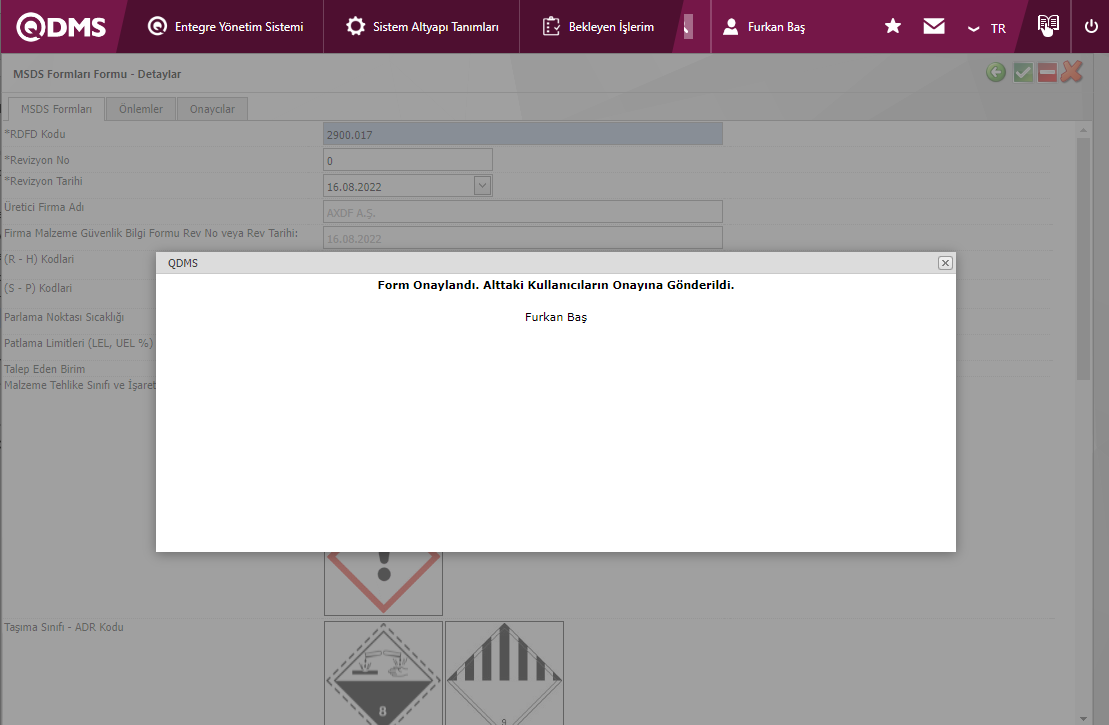The image size is (1109, 725).
Task: Click the Firma Rev Tarihi field 16.08.2022
Action: 523,238
